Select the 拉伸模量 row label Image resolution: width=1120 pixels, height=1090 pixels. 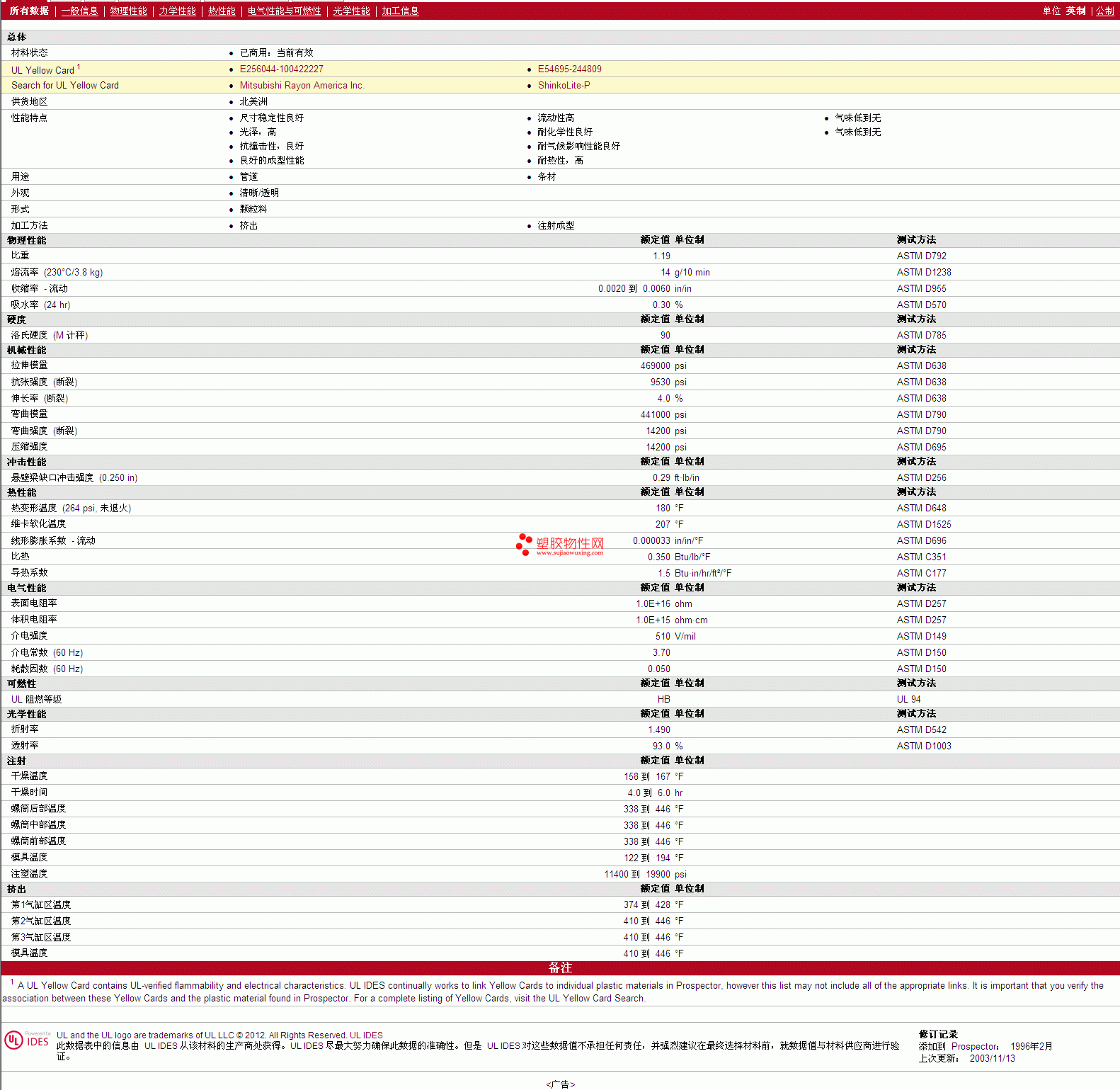29,365
